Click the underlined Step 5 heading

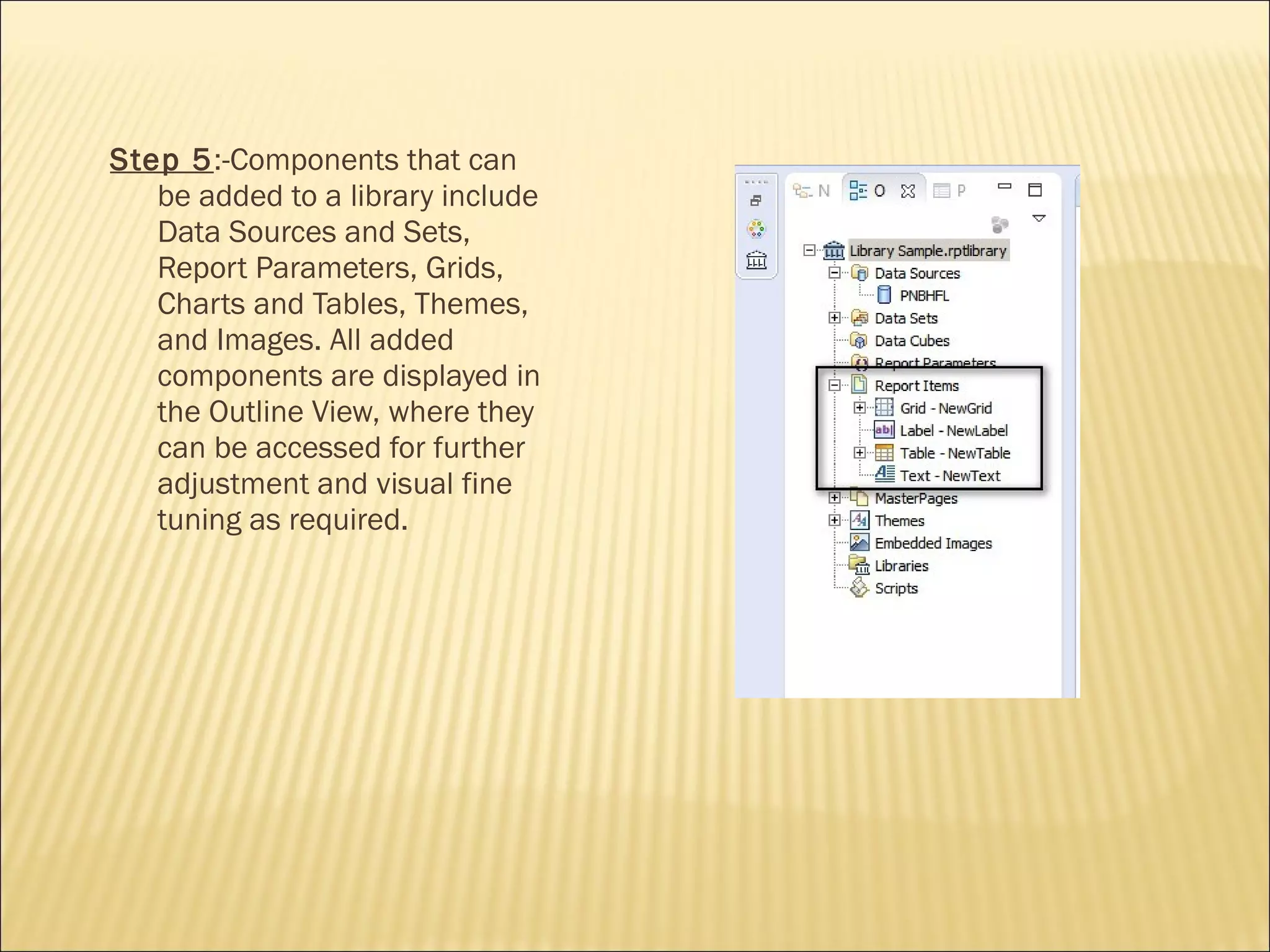161,160
